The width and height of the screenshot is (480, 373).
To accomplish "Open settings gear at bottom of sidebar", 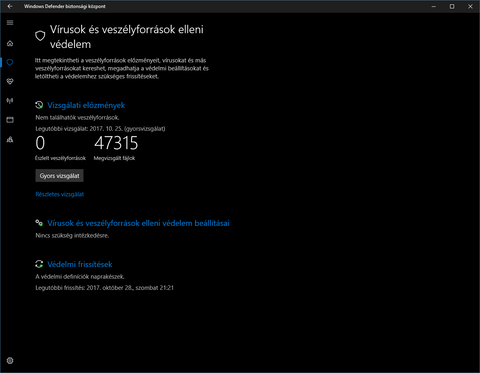I will pos(10,361).
